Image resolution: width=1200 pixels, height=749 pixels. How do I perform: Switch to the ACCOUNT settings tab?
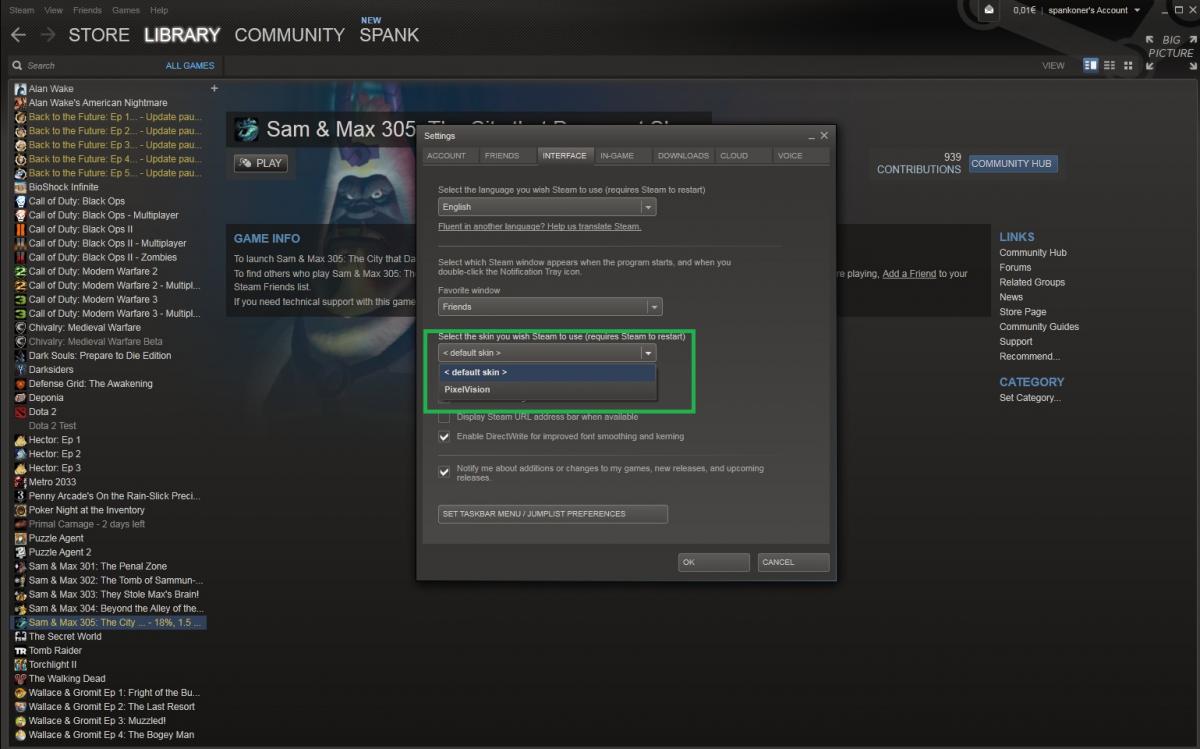[x=448, y=156]
